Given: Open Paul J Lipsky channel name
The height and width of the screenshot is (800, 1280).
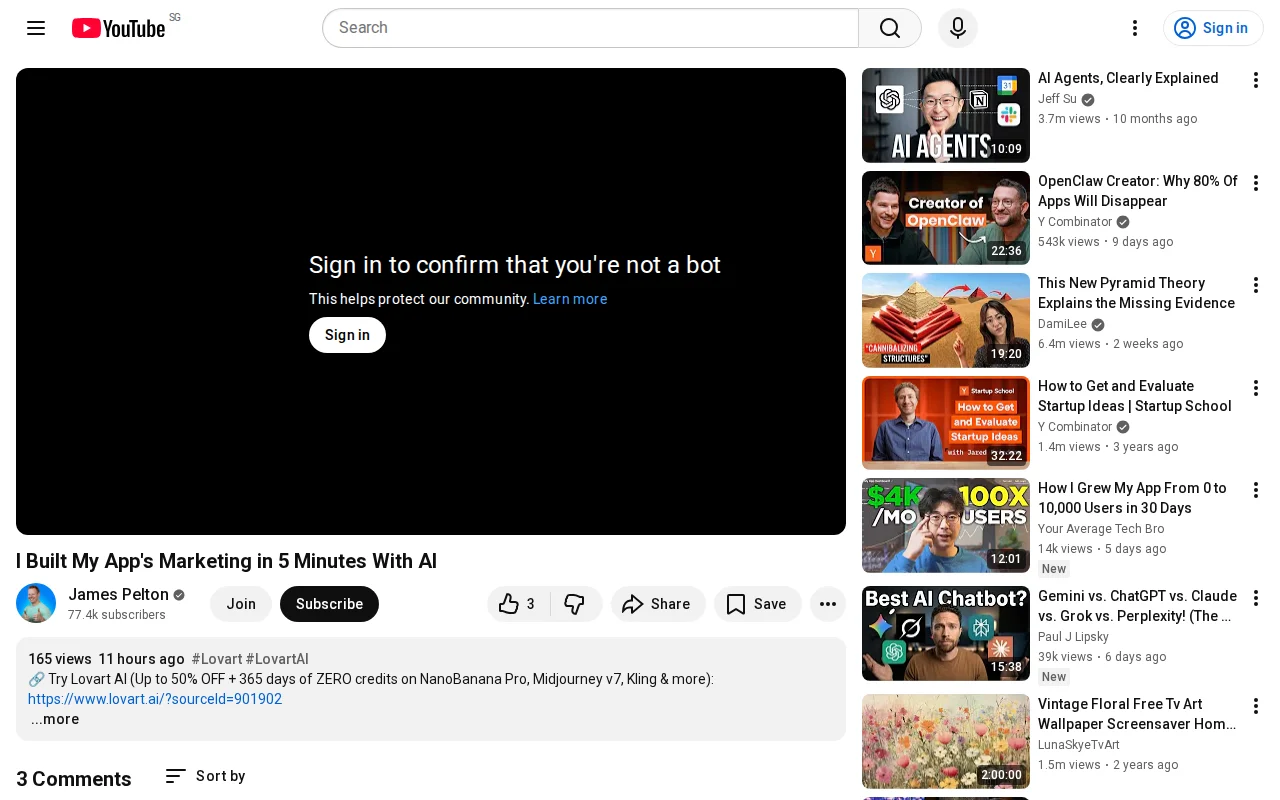Looking at the screenshot, I should pyautogui.click(x=1073, y=637).
